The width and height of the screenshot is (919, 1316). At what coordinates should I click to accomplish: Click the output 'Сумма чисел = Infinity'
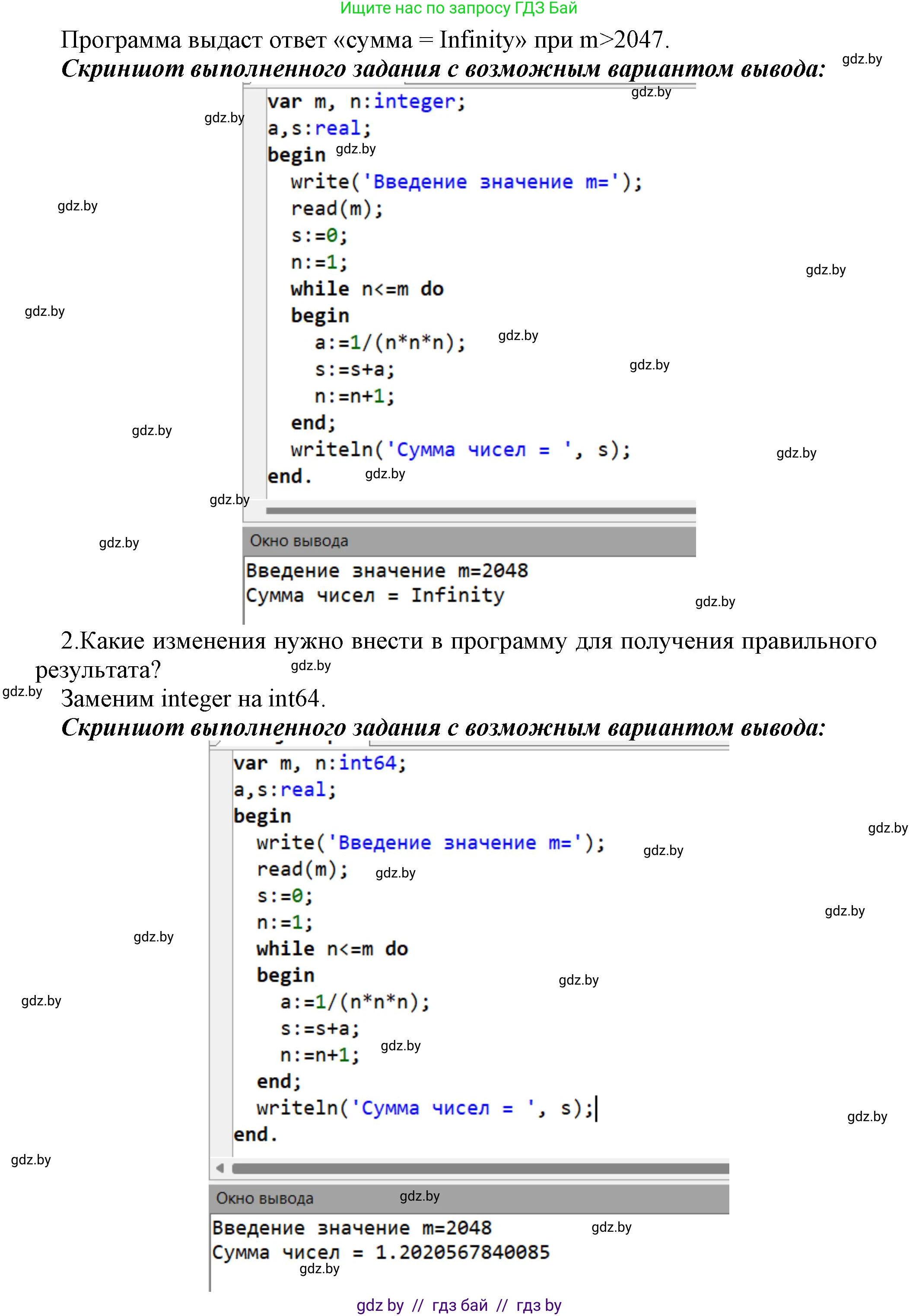click(375, 595)
